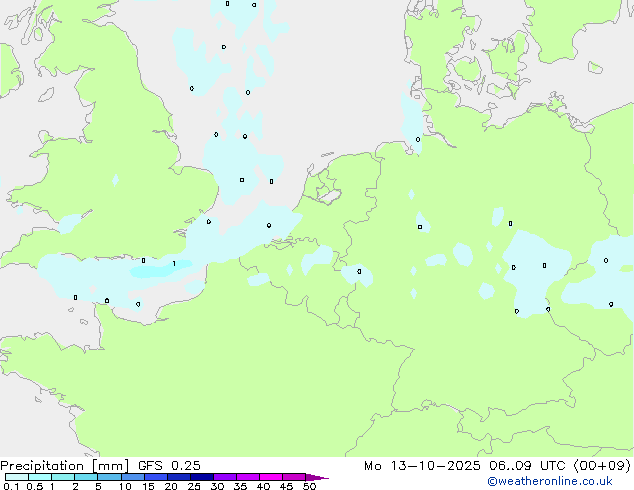Viewport: 634px width, 490px height.
Task: Click the above-50 legend arrow tip
Action: click(317, 477)
